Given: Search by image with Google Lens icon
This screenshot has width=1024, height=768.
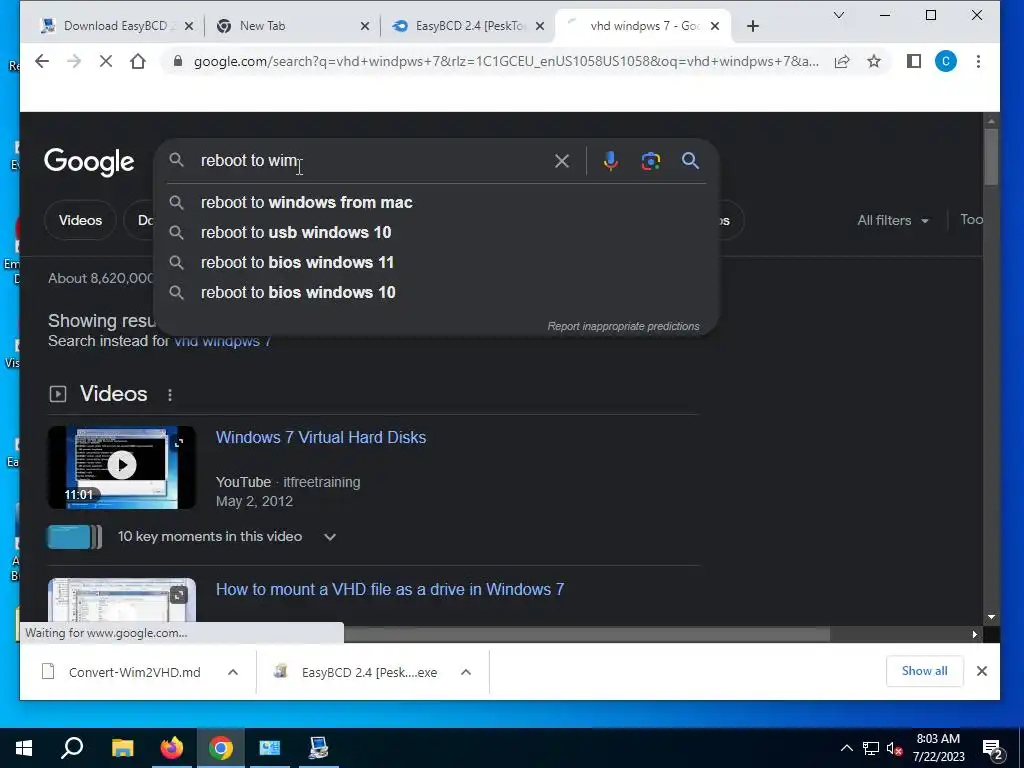Looking at the screenshot, I should pos(650,161).
